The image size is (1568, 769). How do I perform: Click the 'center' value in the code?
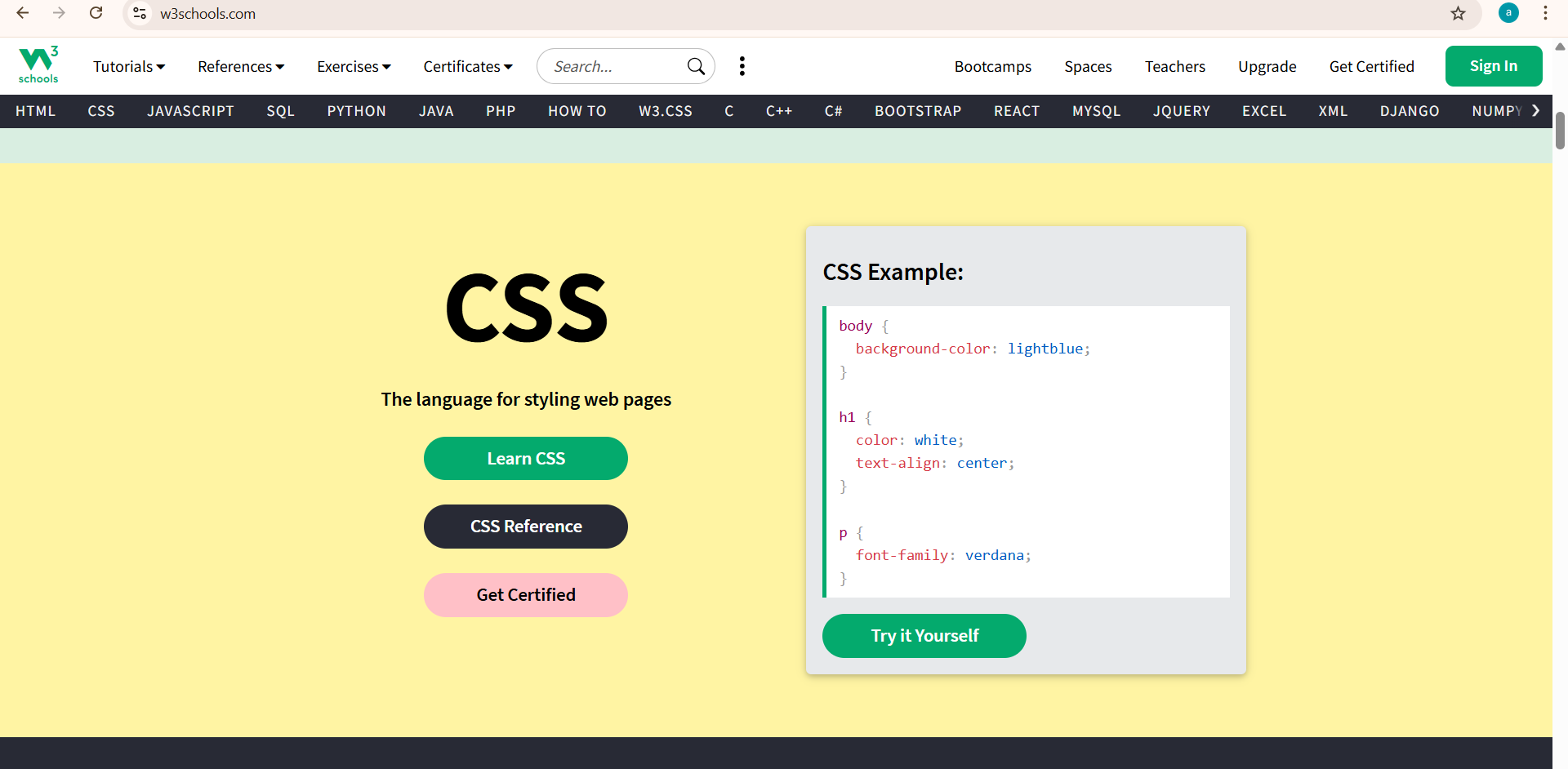pyautogui.click(x=982, y=463)
